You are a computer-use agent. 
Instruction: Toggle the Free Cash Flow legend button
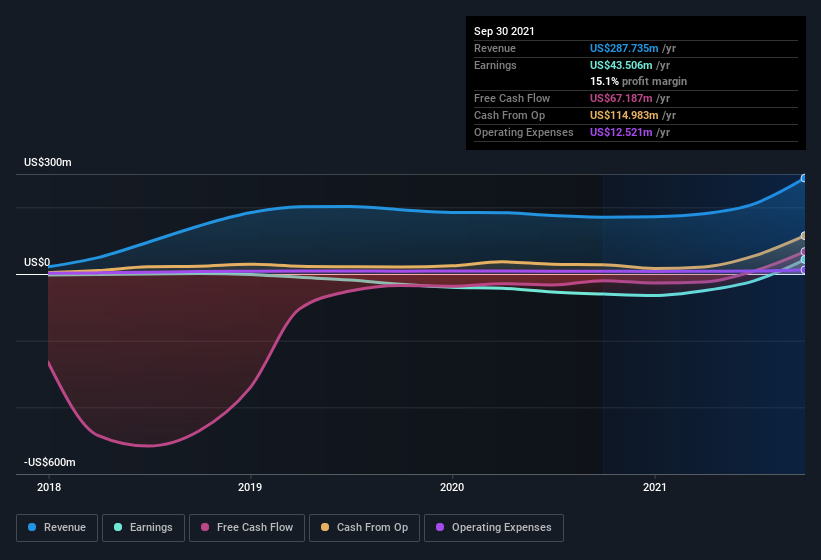[247, 528]
